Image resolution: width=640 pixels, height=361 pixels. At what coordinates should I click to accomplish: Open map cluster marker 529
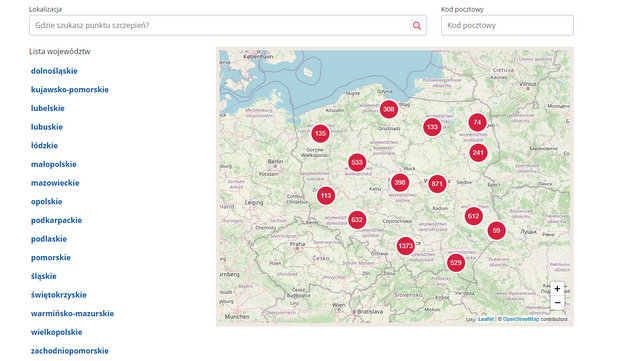(456, 263)
